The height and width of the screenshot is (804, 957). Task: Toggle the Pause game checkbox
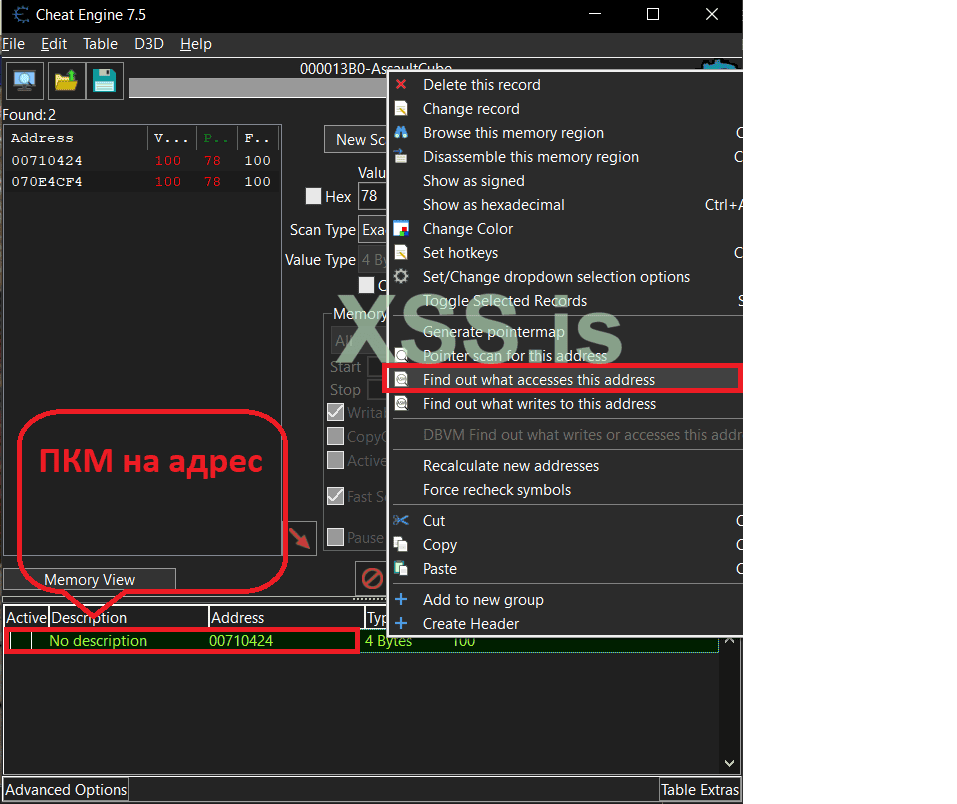tap(335, 537)
